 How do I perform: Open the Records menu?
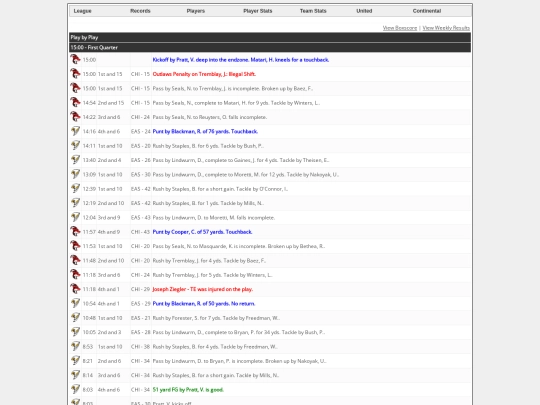[x=140, y=11]
